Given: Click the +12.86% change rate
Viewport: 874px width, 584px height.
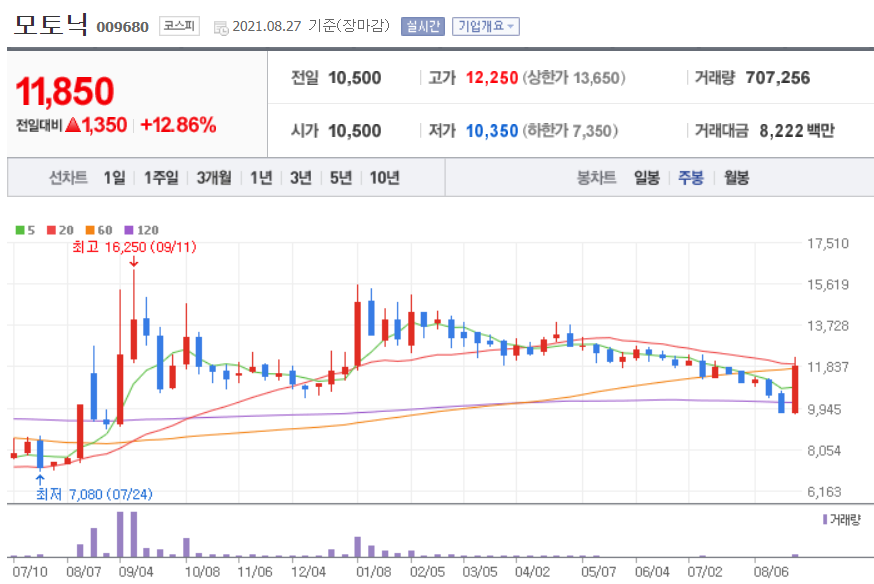Looking at the screenshot, I should click(x=178, y=125).
